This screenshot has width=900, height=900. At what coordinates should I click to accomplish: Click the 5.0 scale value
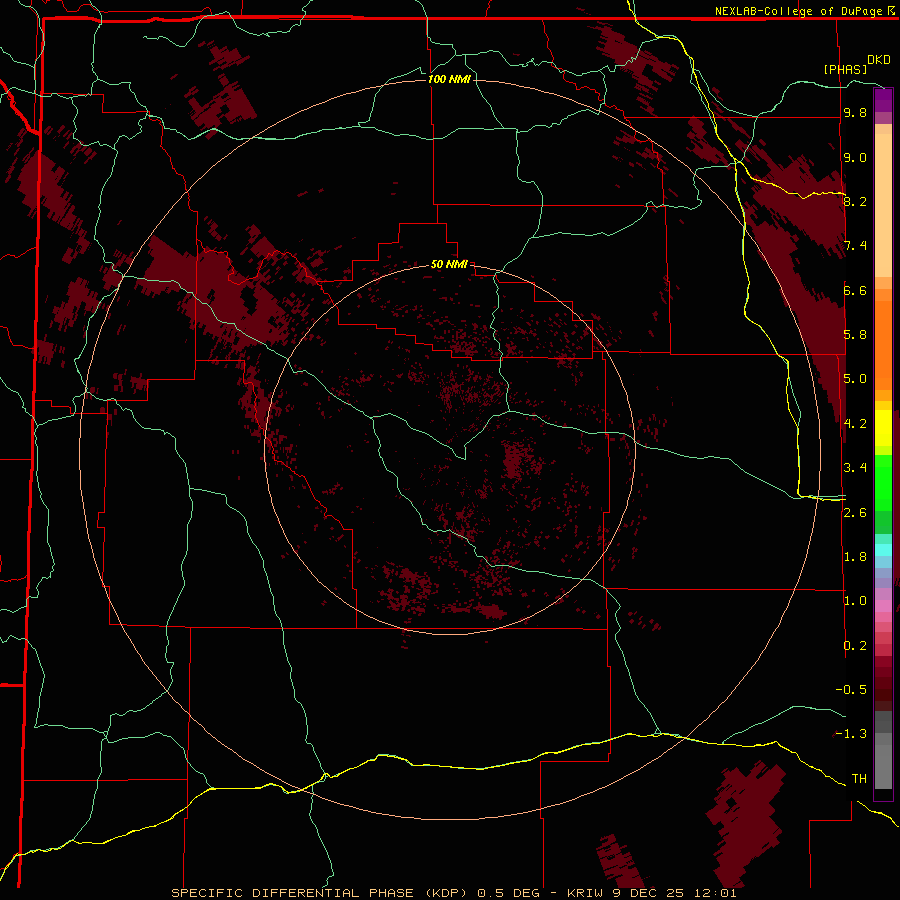click(855, 379)
